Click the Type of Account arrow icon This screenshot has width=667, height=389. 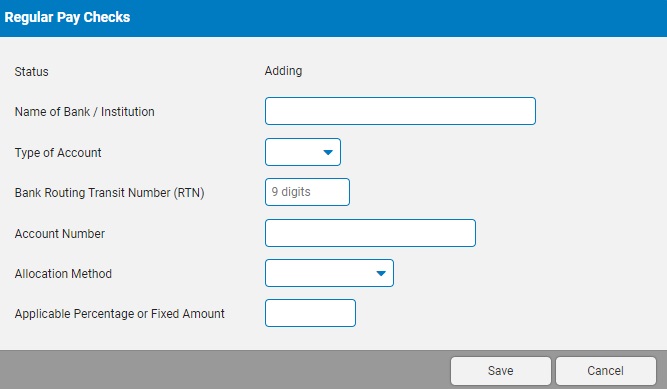[328, 152]
